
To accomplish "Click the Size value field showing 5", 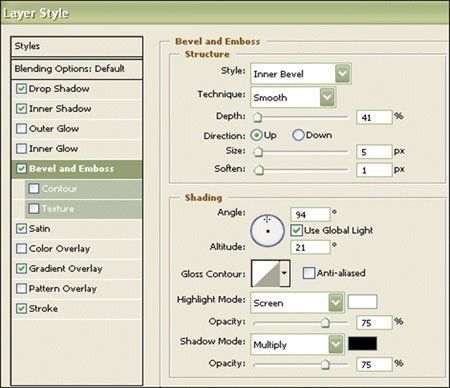I will click(x=374, y=152).
